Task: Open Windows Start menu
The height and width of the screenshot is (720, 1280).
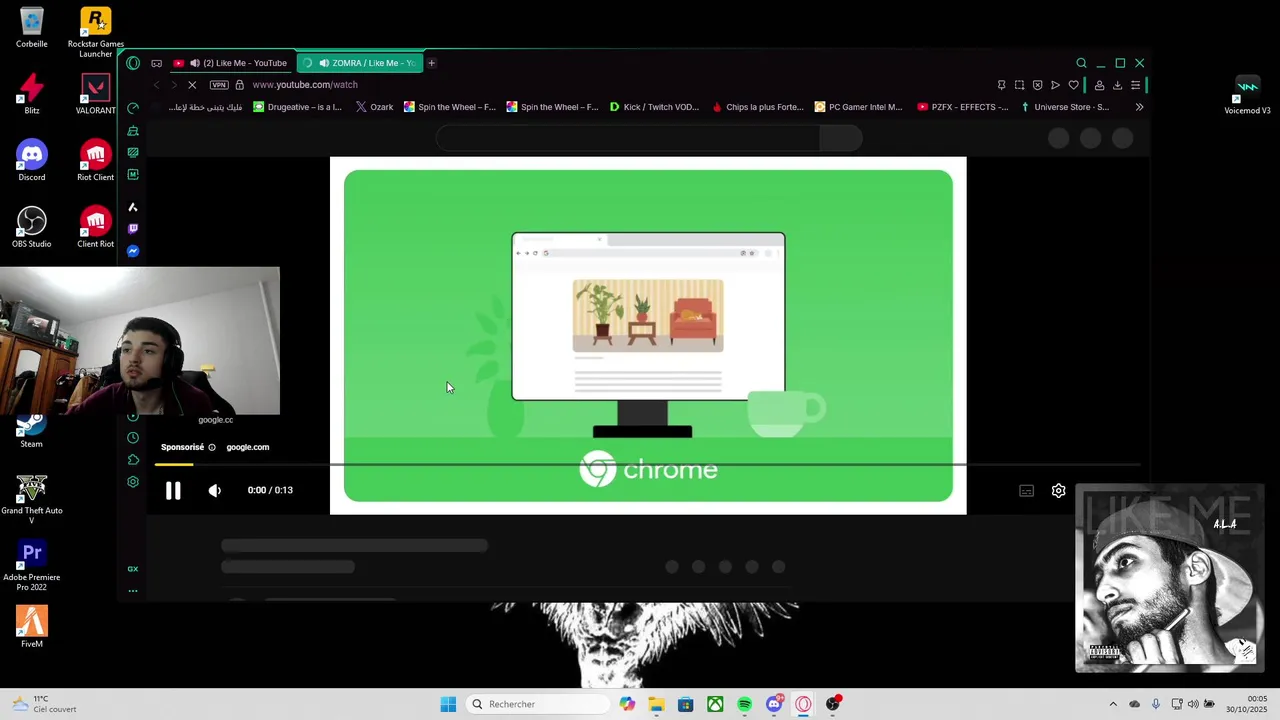Action: pos(448,704)
